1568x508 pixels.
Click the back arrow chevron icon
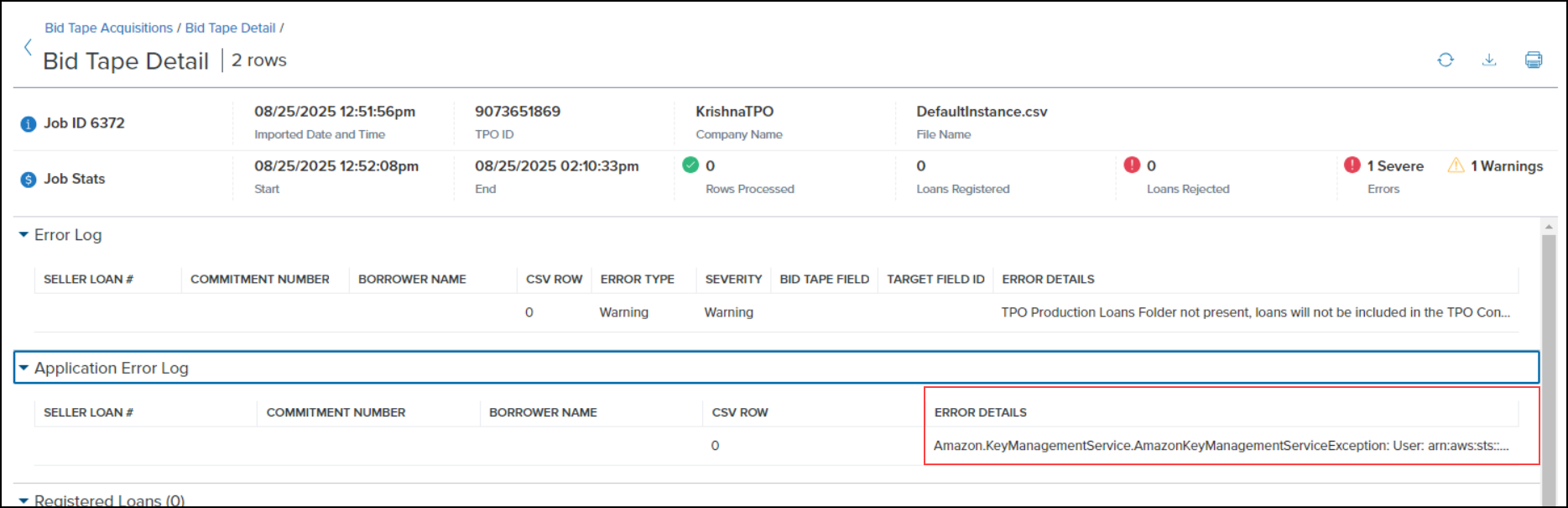pyautogui.click(x=28, y=48)
